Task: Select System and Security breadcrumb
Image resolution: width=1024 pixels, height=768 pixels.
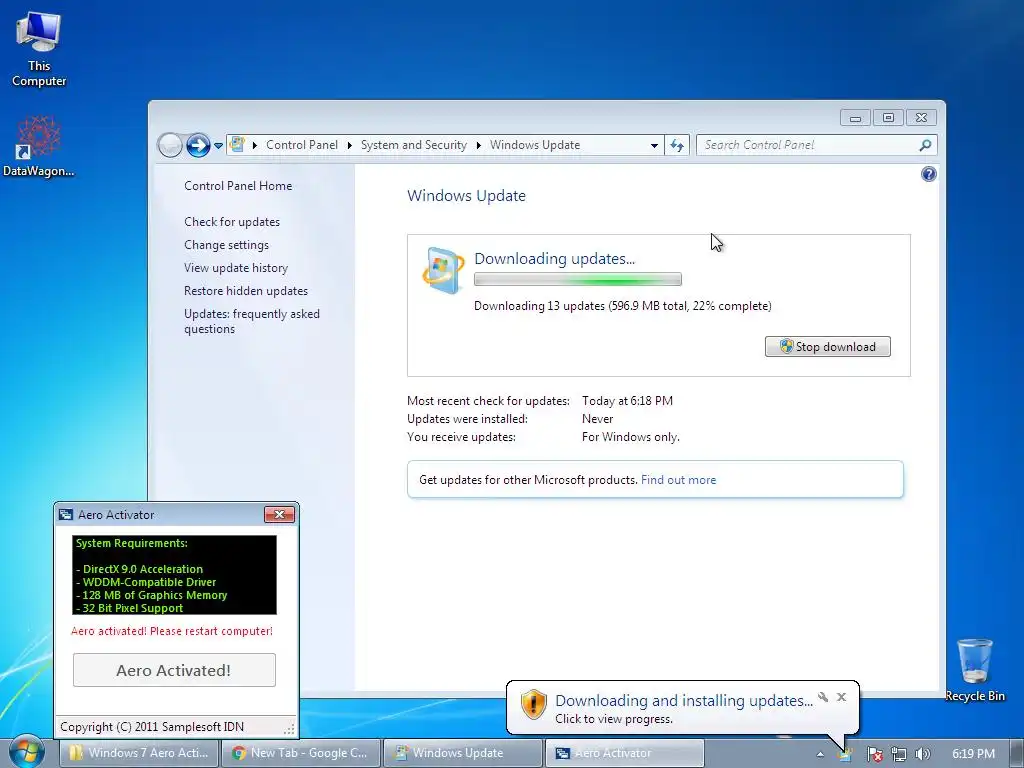Action: (413, 145)
